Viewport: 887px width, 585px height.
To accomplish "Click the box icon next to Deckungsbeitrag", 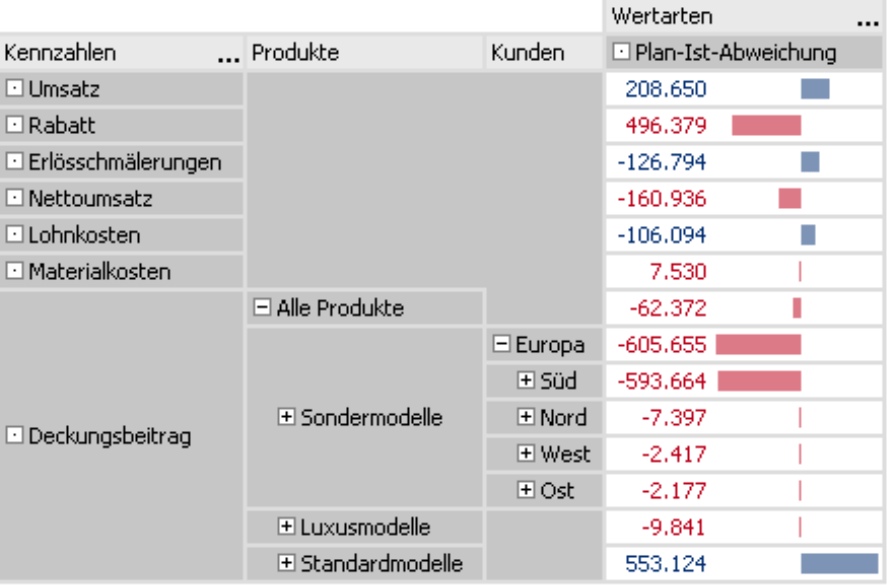I will pyautogui.click(x=14, y=436).
